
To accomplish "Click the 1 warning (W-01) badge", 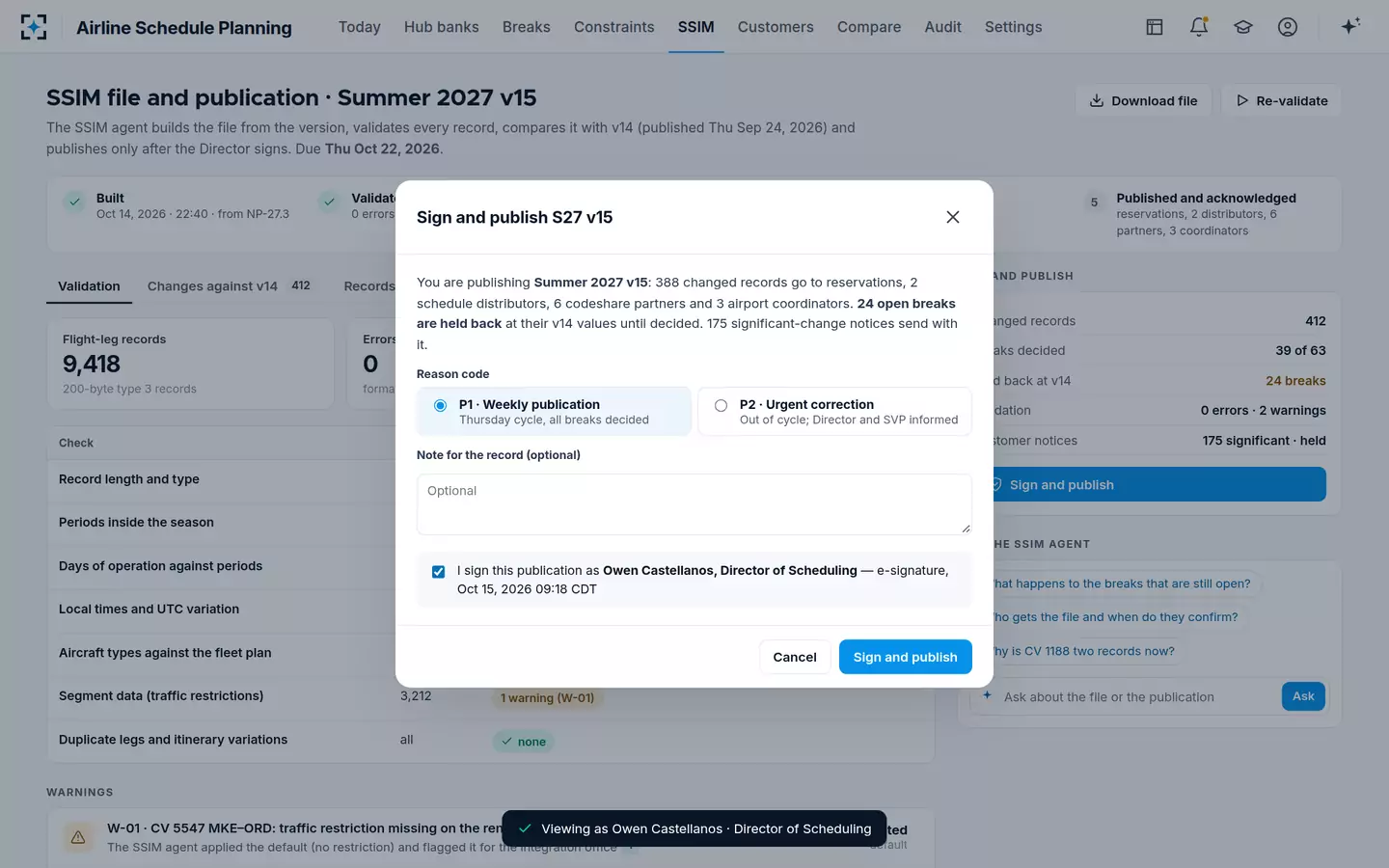I will [547, 697].
